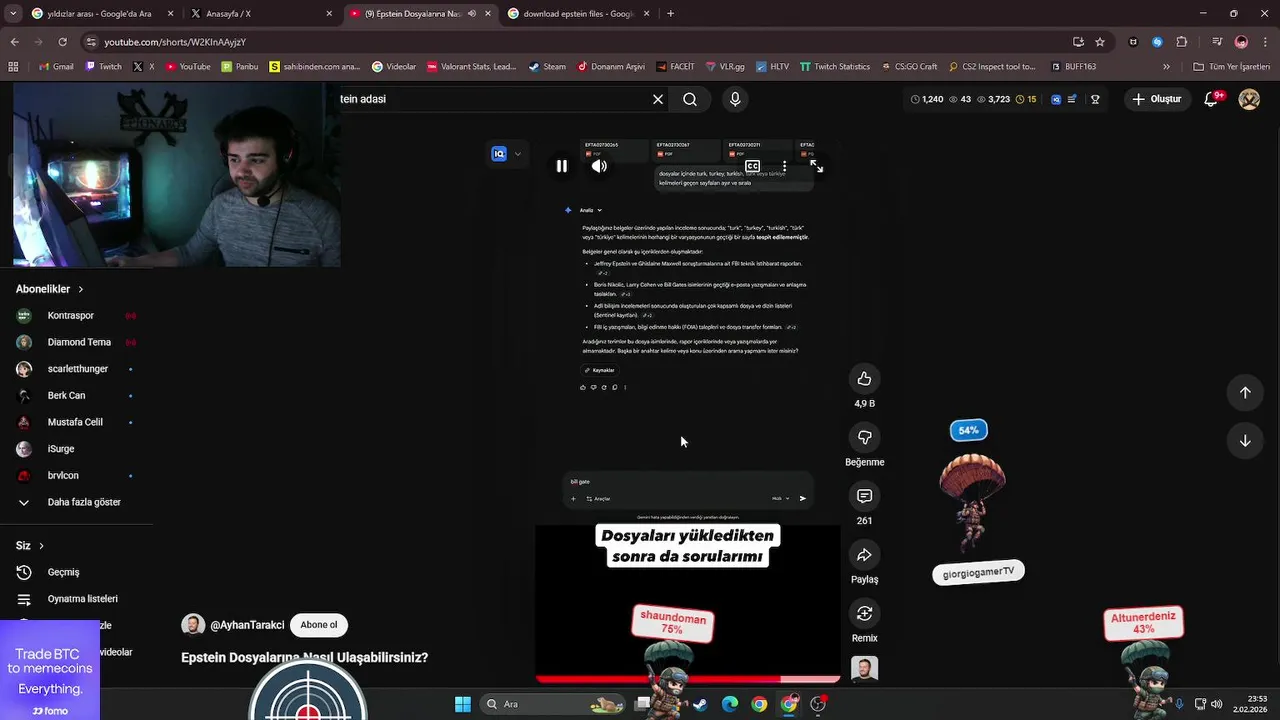
Task: Open the Paribu bookmark
Action: tap(240, 67)
